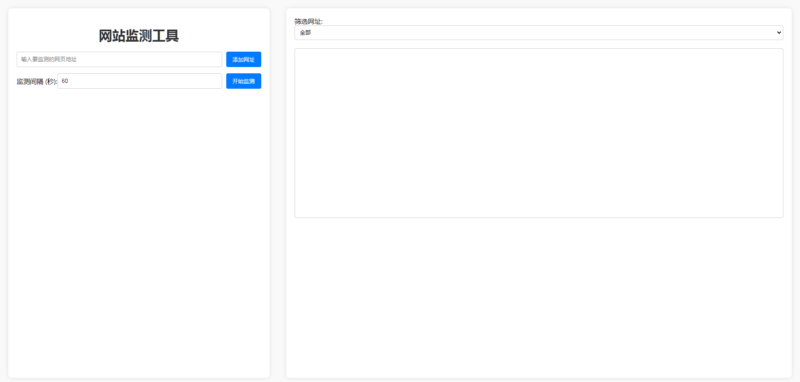Screen dimensions: 800x382
Task: Click blank space in the left panel below 开始监测
Action: pos(139,230)
